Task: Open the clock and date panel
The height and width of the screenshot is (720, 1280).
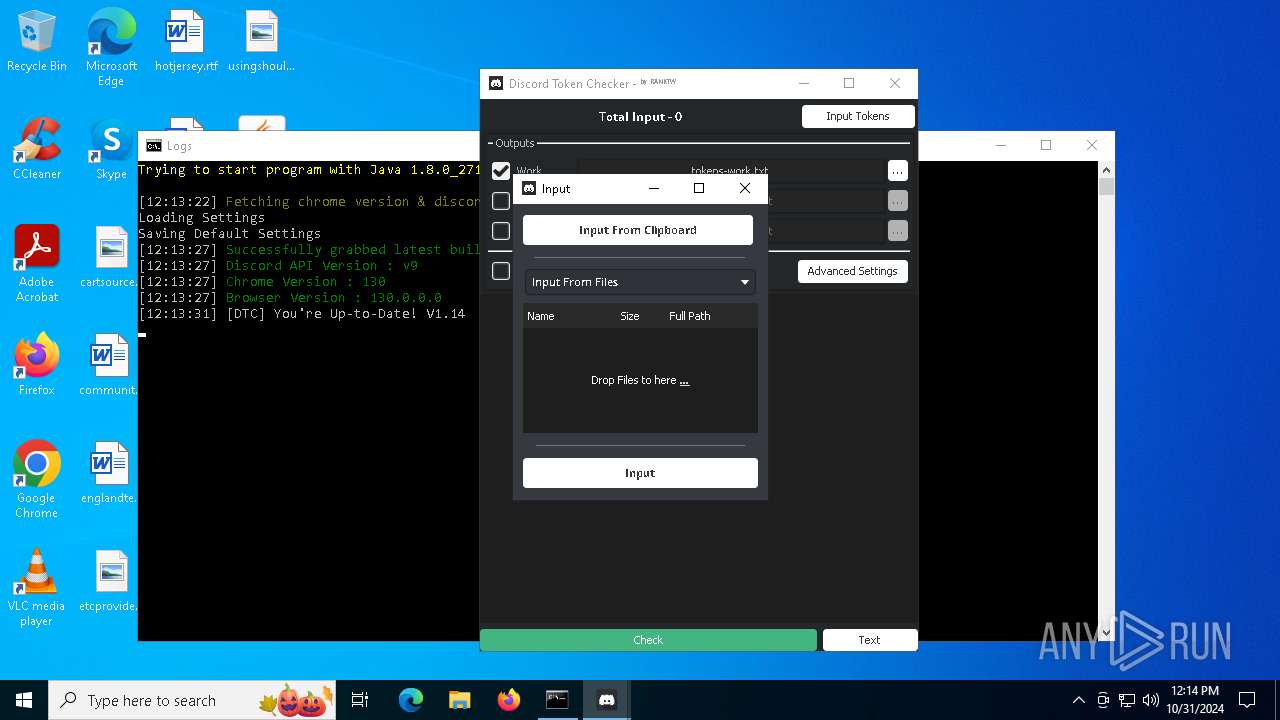Action: [x=1194, y=700]
